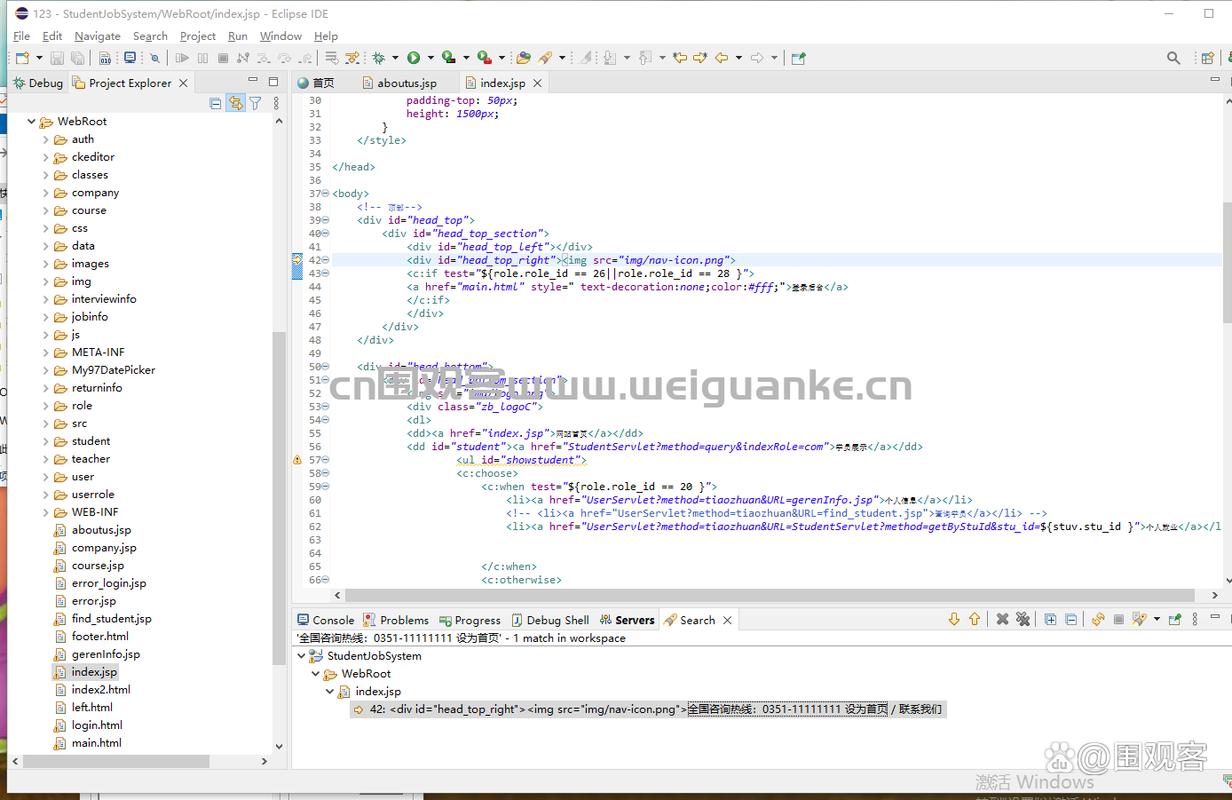Collapse the WebRoot node in Search results
This screenshot has width=1232, height=800.
[316, 673]
